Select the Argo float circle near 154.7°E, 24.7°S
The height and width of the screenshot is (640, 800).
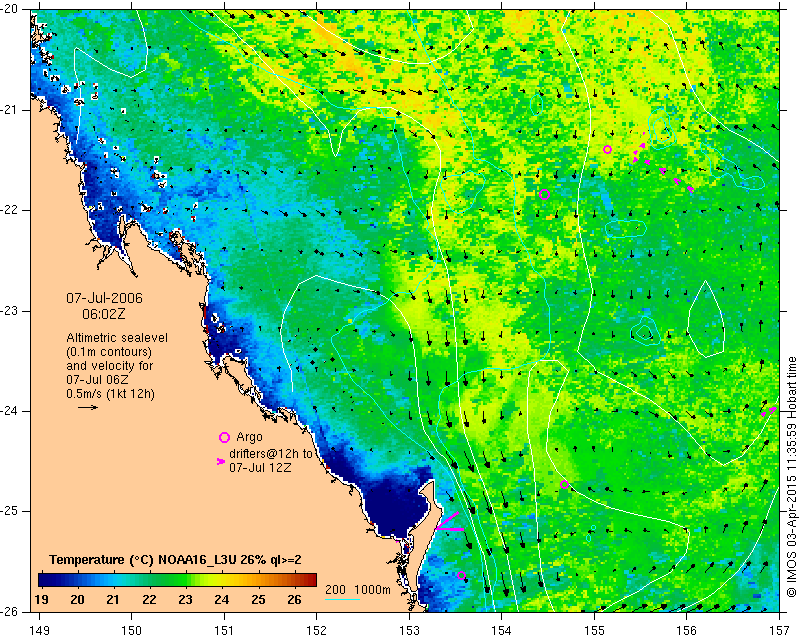coord(564,484)
